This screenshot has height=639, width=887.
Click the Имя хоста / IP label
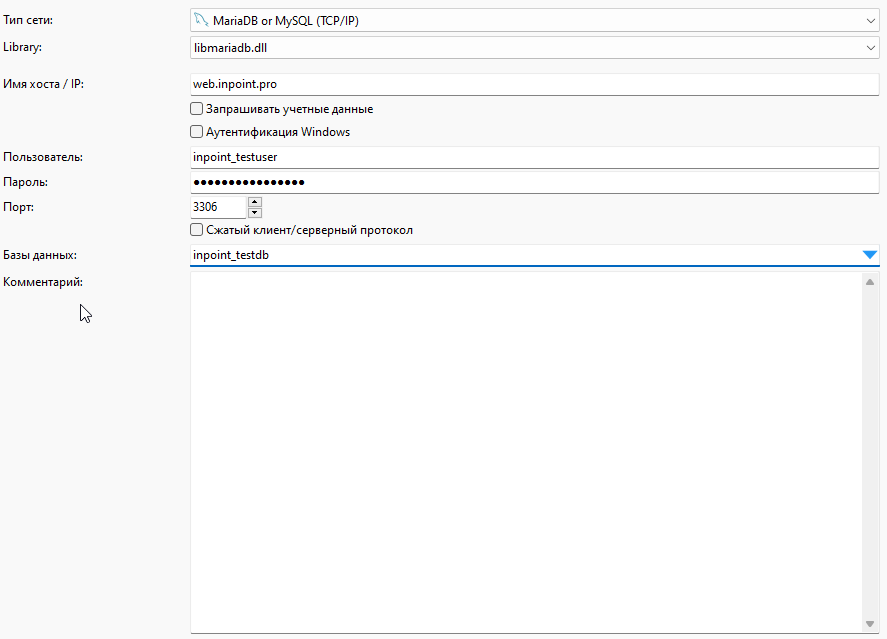44,84
